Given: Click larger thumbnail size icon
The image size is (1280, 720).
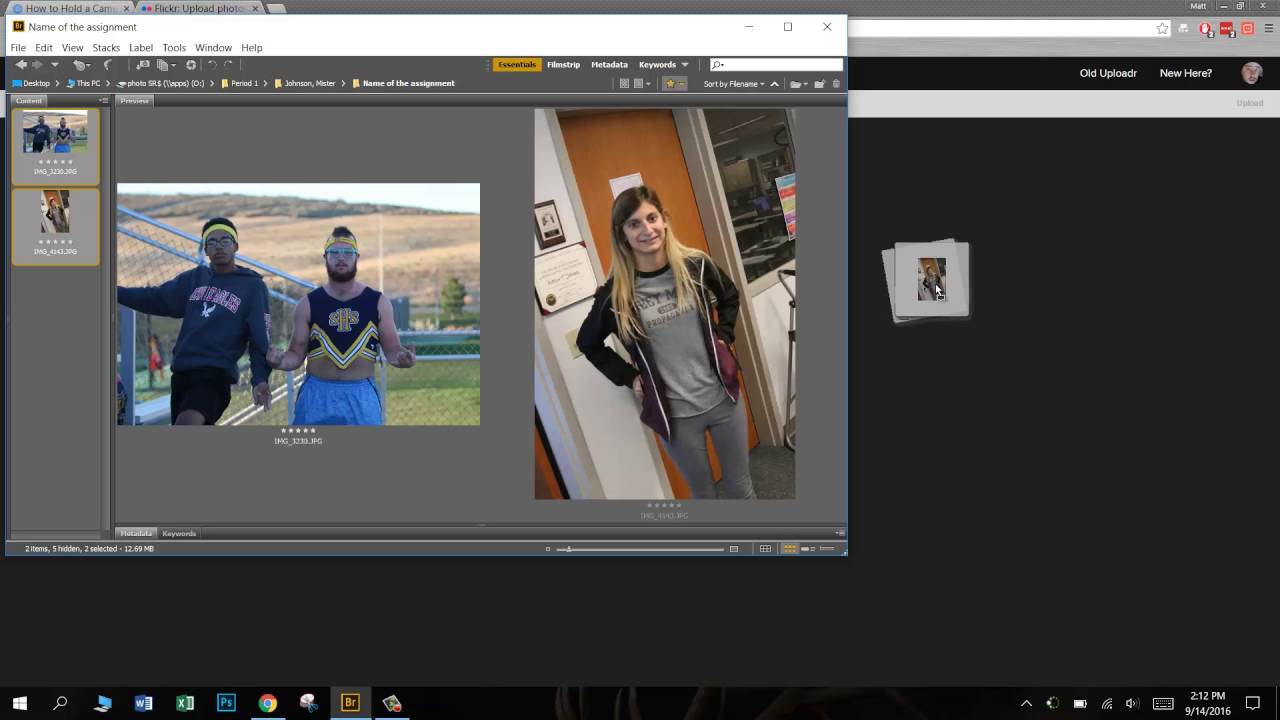Looking at the screenshot, I should pos(734,549).
